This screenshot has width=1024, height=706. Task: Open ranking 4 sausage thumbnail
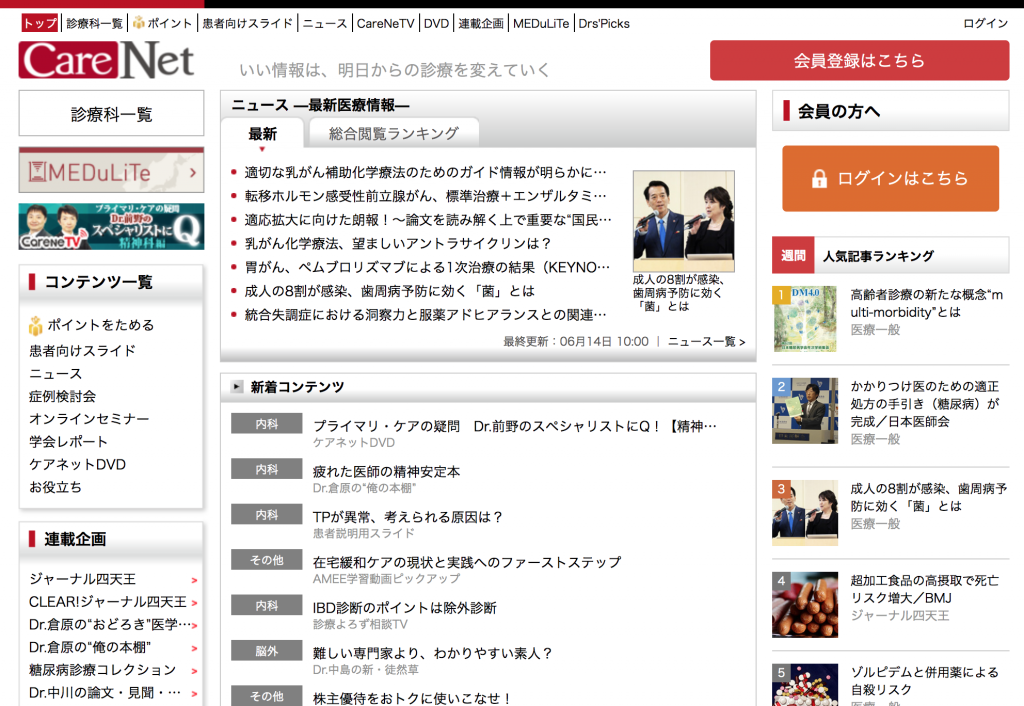point(805,605)
